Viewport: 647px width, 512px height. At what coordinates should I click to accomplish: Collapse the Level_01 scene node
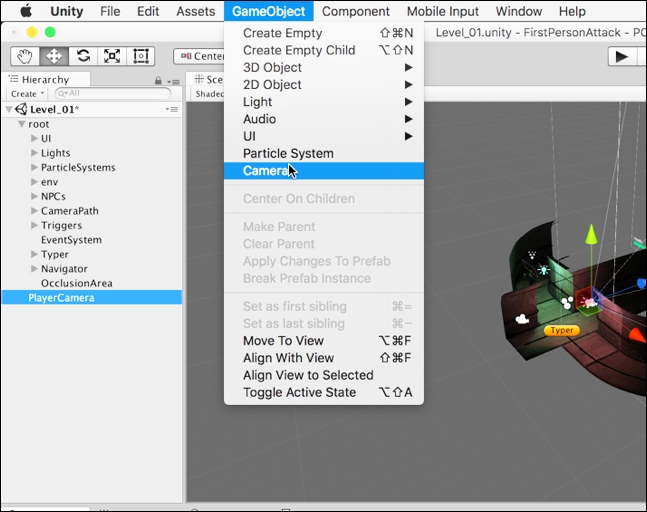point(9,109)
